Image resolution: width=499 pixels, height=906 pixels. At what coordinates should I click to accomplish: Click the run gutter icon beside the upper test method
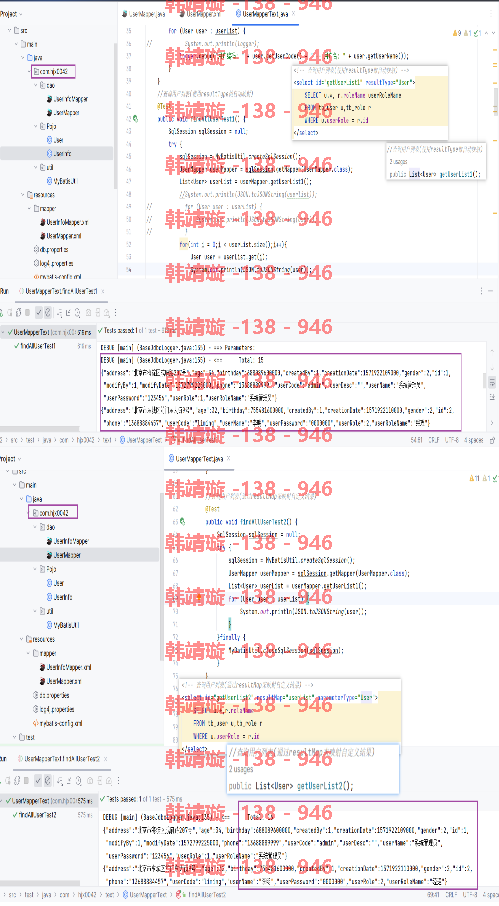[x=135, y=118]
